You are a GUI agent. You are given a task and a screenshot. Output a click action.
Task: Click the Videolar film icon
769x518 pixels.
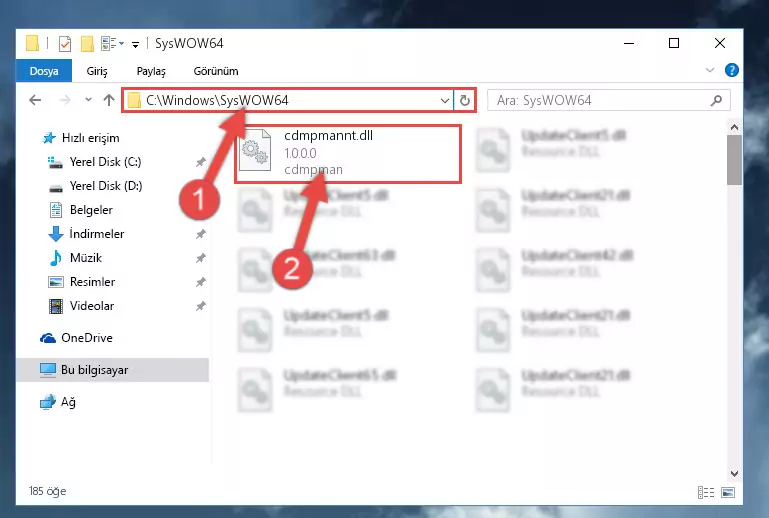56,306
